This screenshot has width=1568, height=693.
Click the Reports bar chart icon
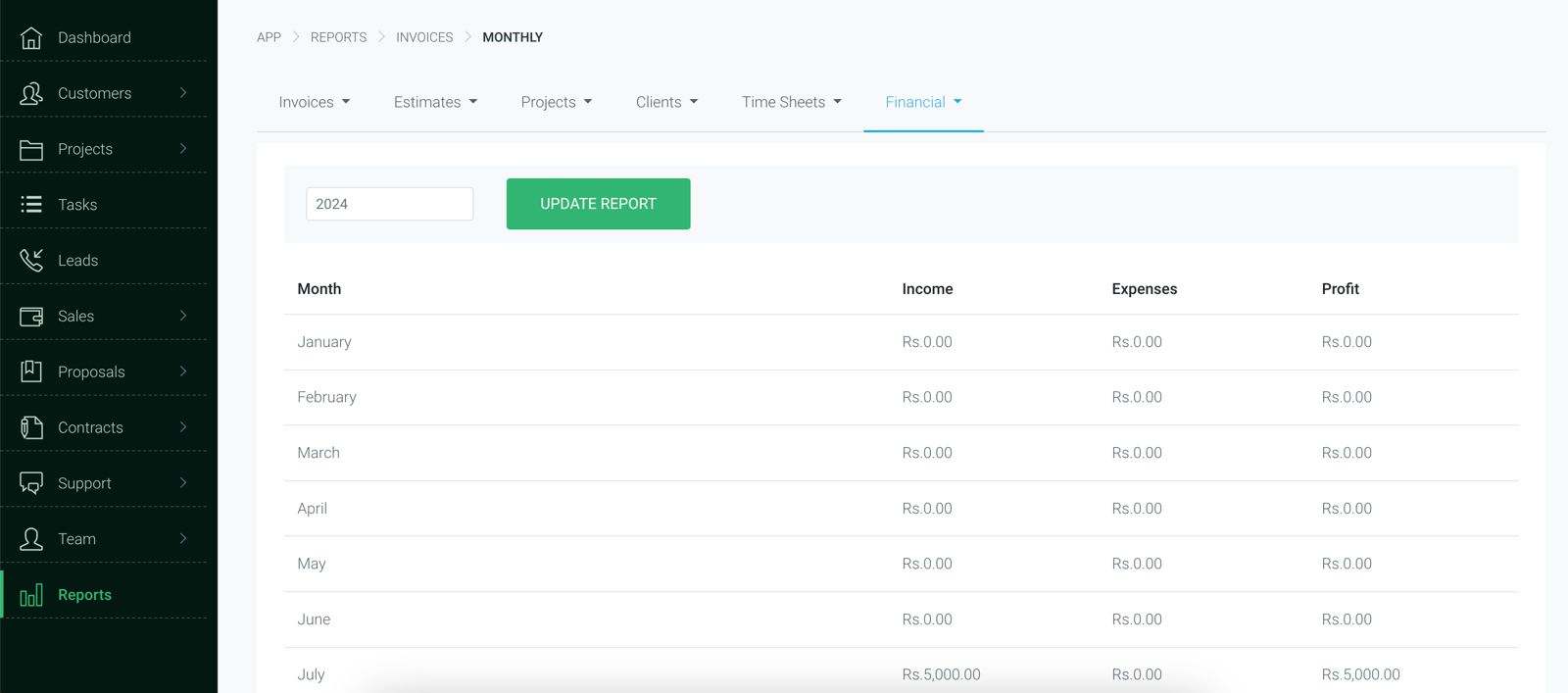[x=31, y=595]
